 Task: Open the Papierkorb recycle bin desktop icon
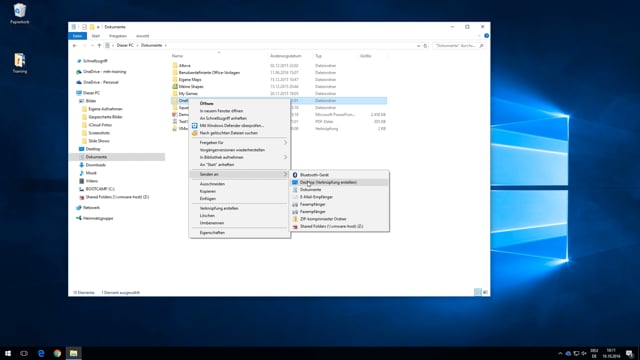[x=20, y=13]
